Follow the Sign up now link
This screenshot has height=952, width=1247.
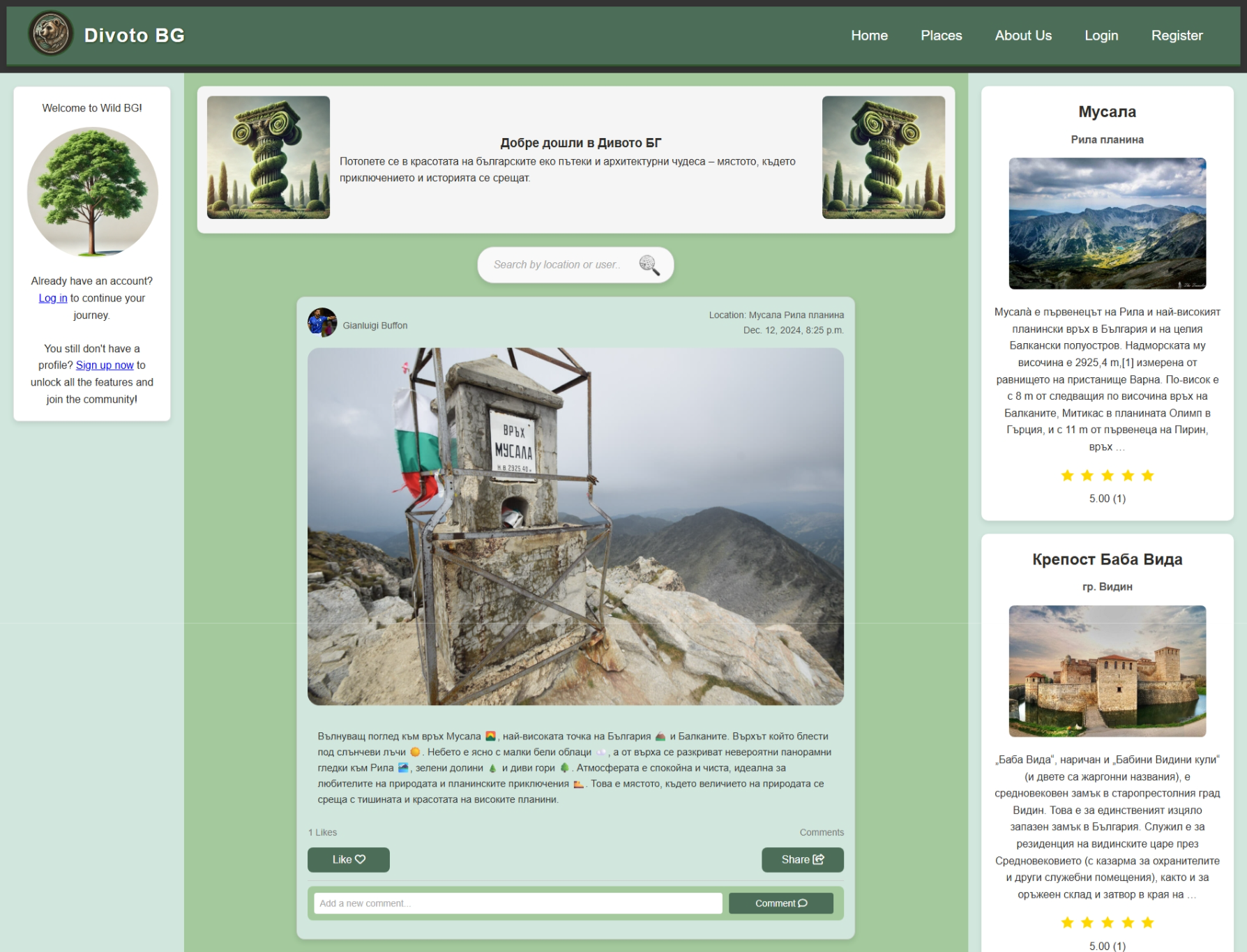(x=105, y=365)
